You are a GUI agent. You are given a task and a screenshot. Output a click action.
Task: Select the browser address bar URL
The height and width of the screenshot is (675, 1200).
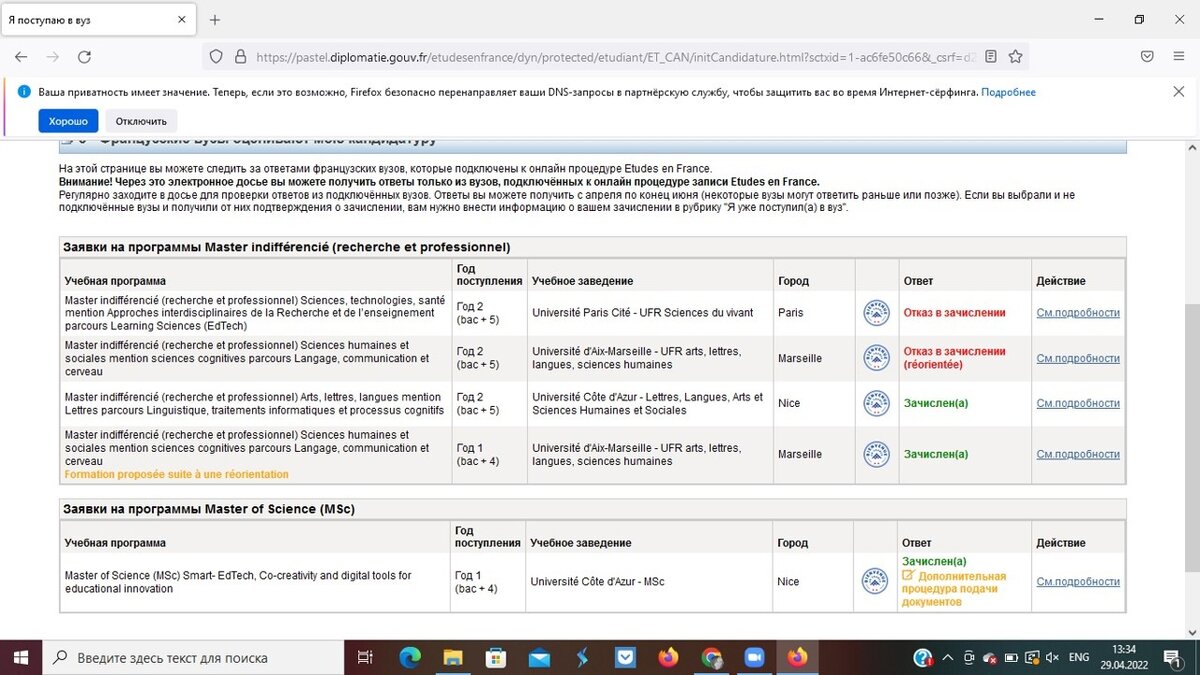coord(615,57)
